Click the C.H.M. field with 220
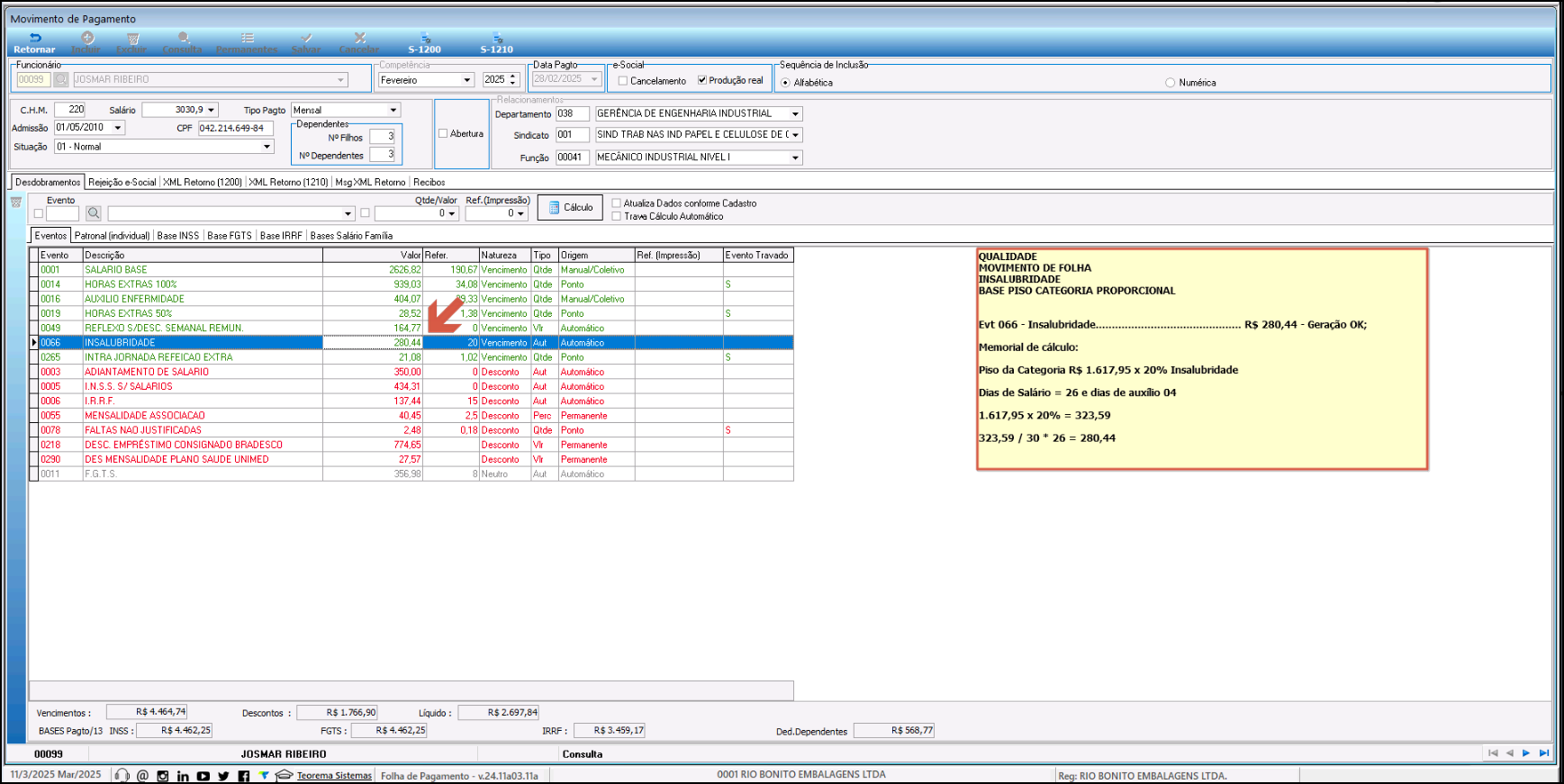Viewport: 1564px width, 784px height. (x=69, y=110)
